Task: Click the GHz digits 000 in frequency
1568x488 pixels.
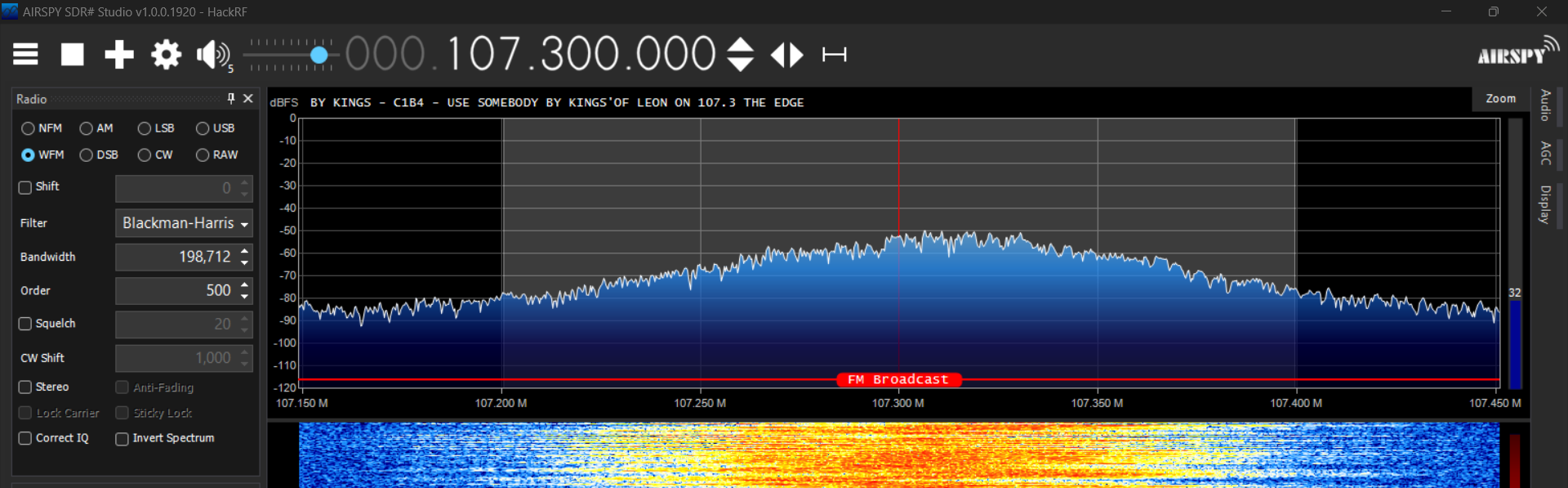Action: (x=385, y=54)
